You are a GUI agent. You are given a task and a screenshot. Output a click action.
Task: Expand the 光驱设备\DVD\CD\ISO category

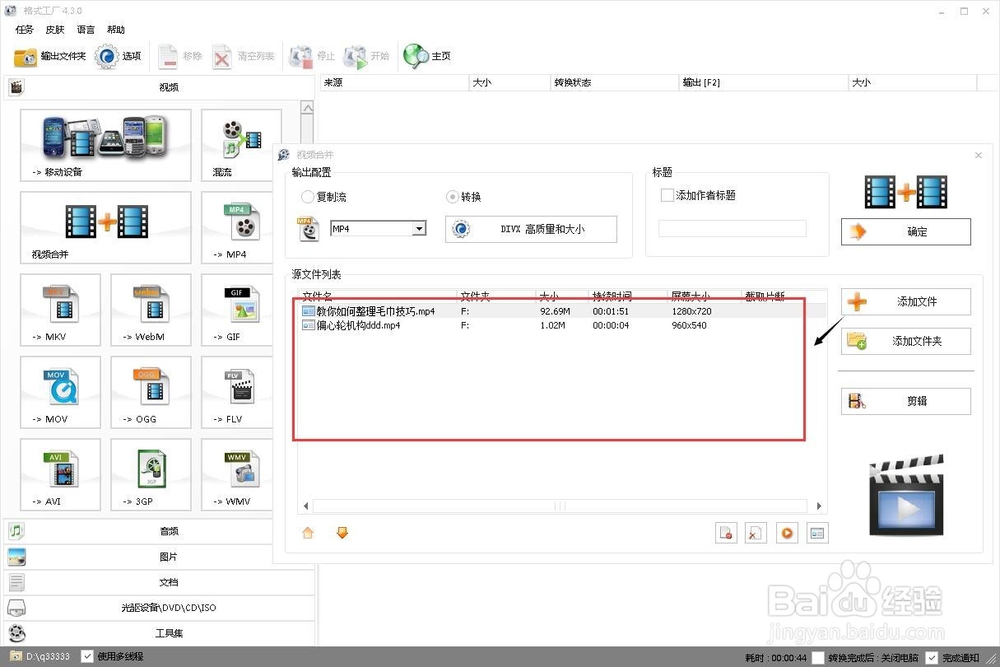pyautogui.click(x=159, y=607)
